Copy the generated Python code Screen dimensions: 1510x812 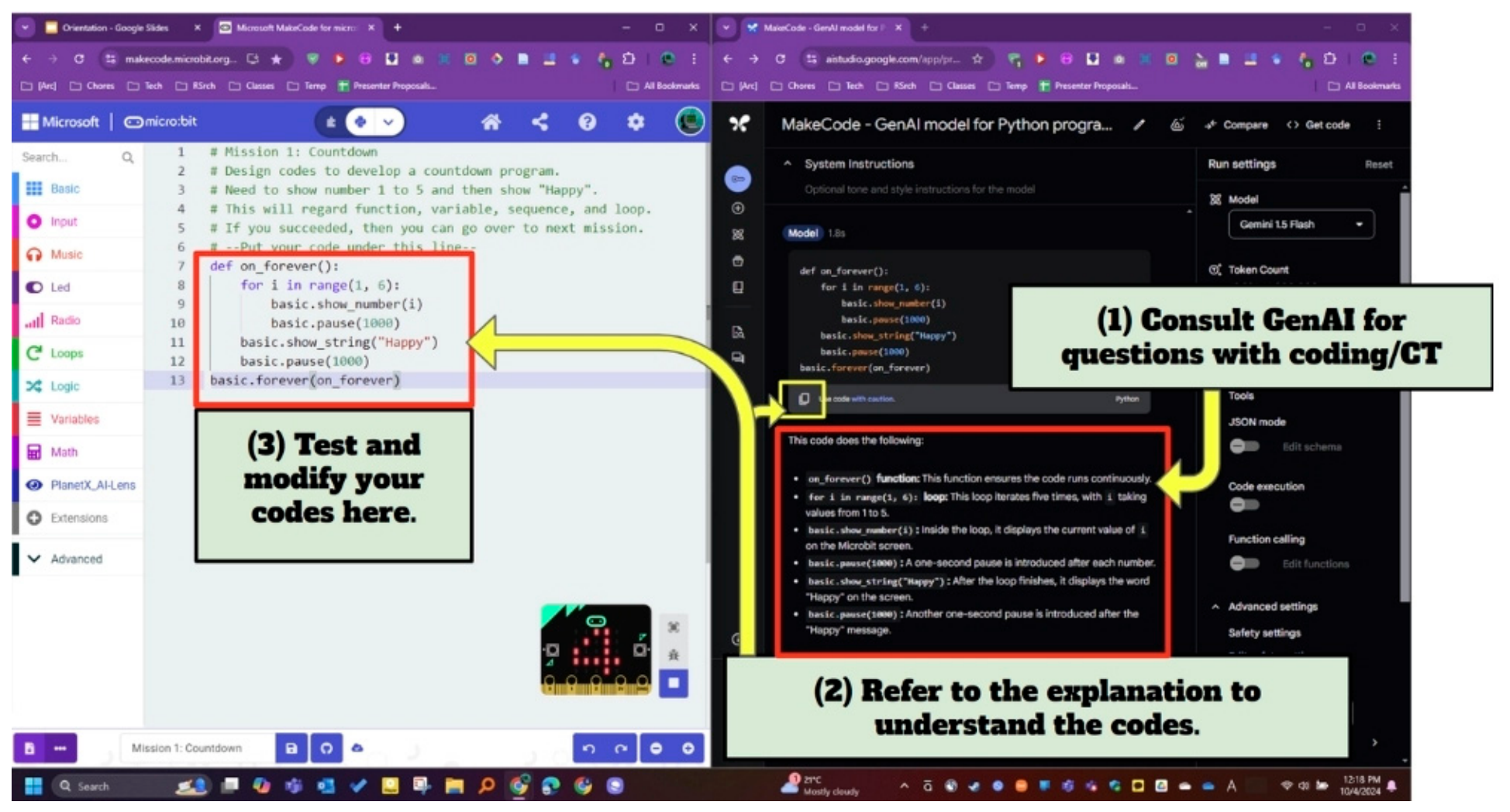804,399
